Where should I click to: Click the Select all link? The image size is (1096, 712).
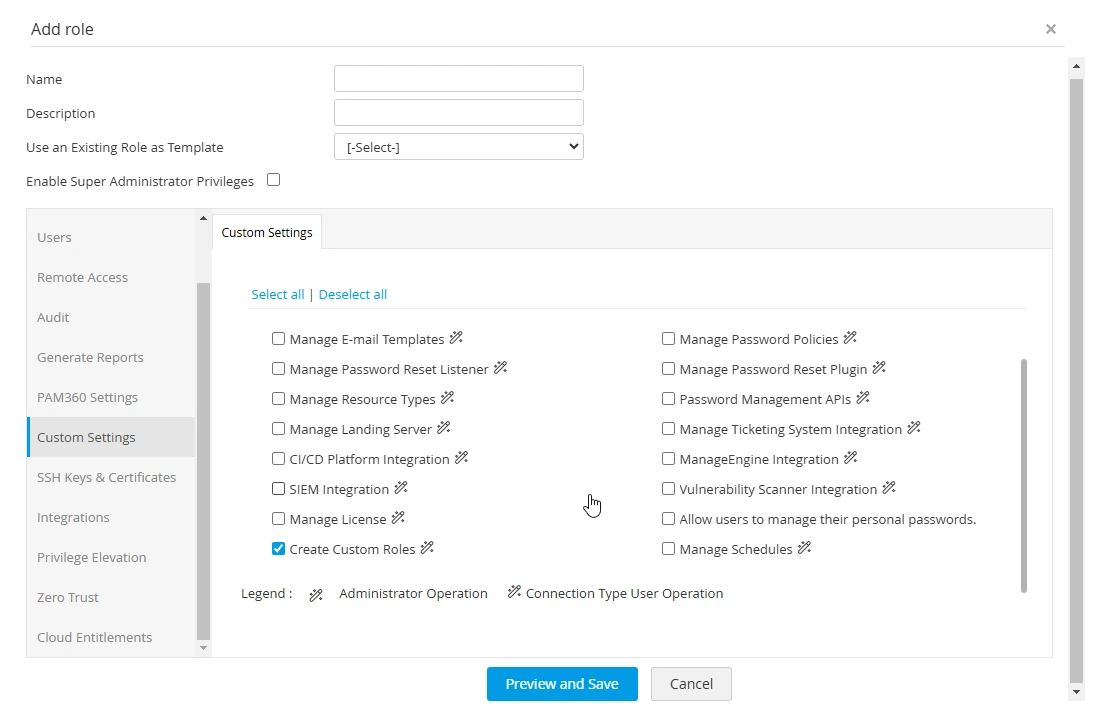pos(277,294)
